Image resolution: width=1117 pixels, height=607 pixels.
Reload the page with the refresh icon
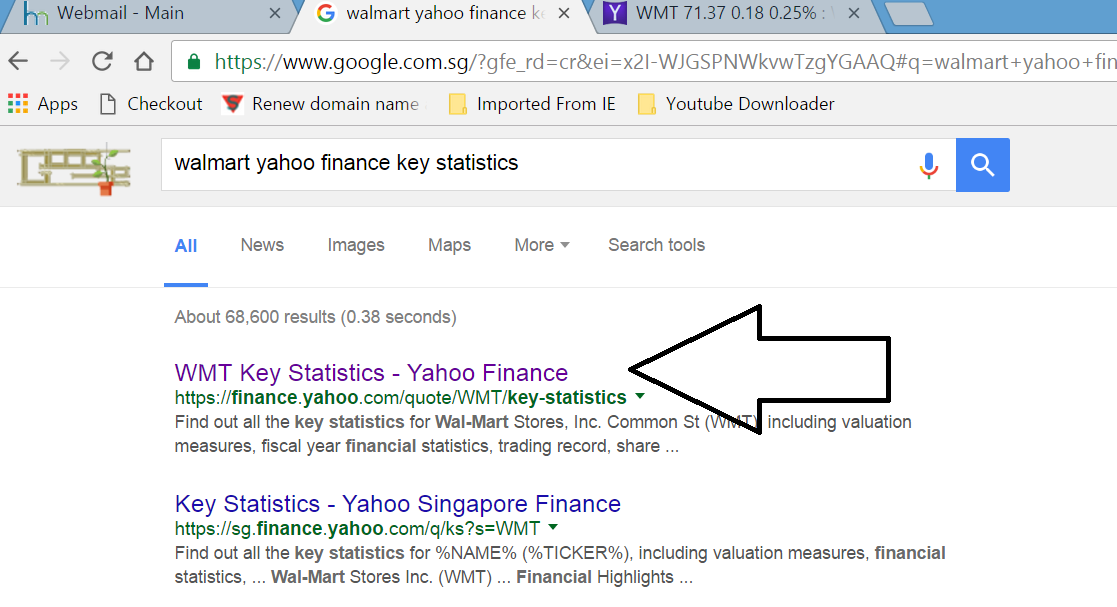[x=103, y=62]
